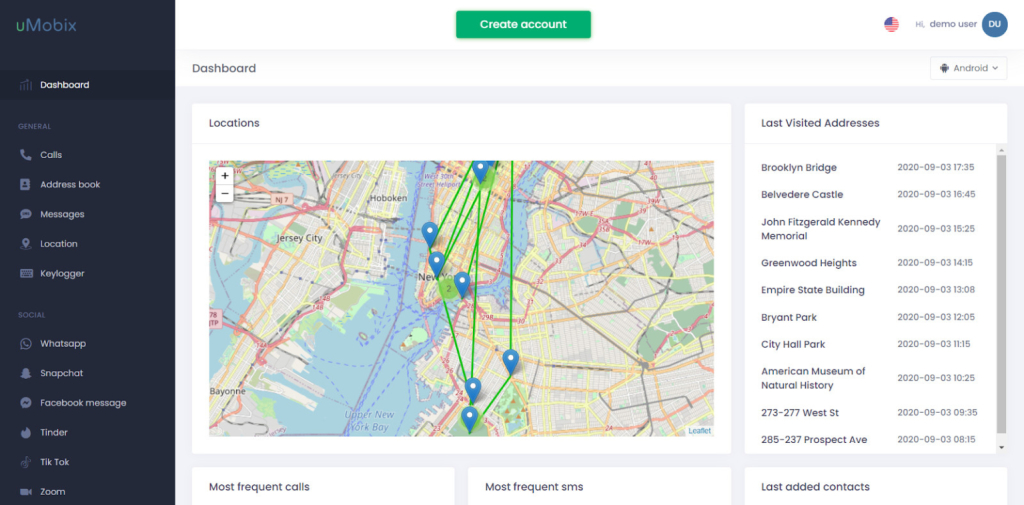Viewport: 1024px width, 505px height.
Task: Click the Last Visited Addresses scrollbar
Action: [x=1002, y=300]
